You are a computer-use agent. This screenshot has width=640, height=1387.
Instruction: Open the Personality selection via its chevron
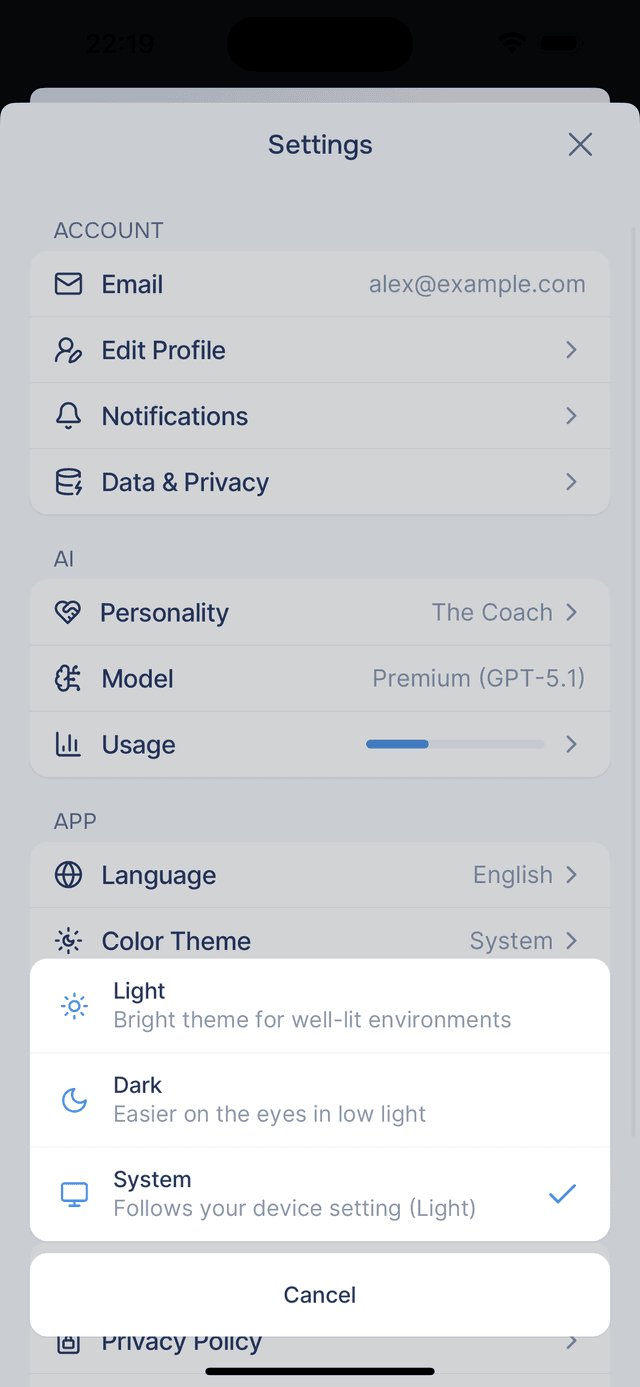(571, 612)
